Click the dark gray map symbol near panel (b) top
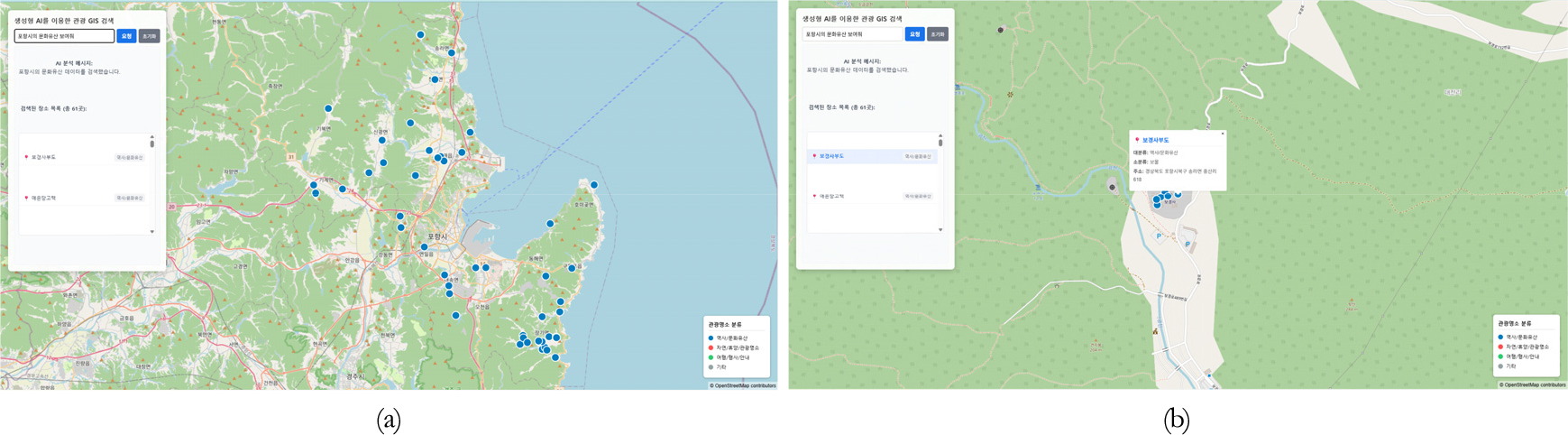This screenshot has height=435, width=1568. pos(1000,30)
